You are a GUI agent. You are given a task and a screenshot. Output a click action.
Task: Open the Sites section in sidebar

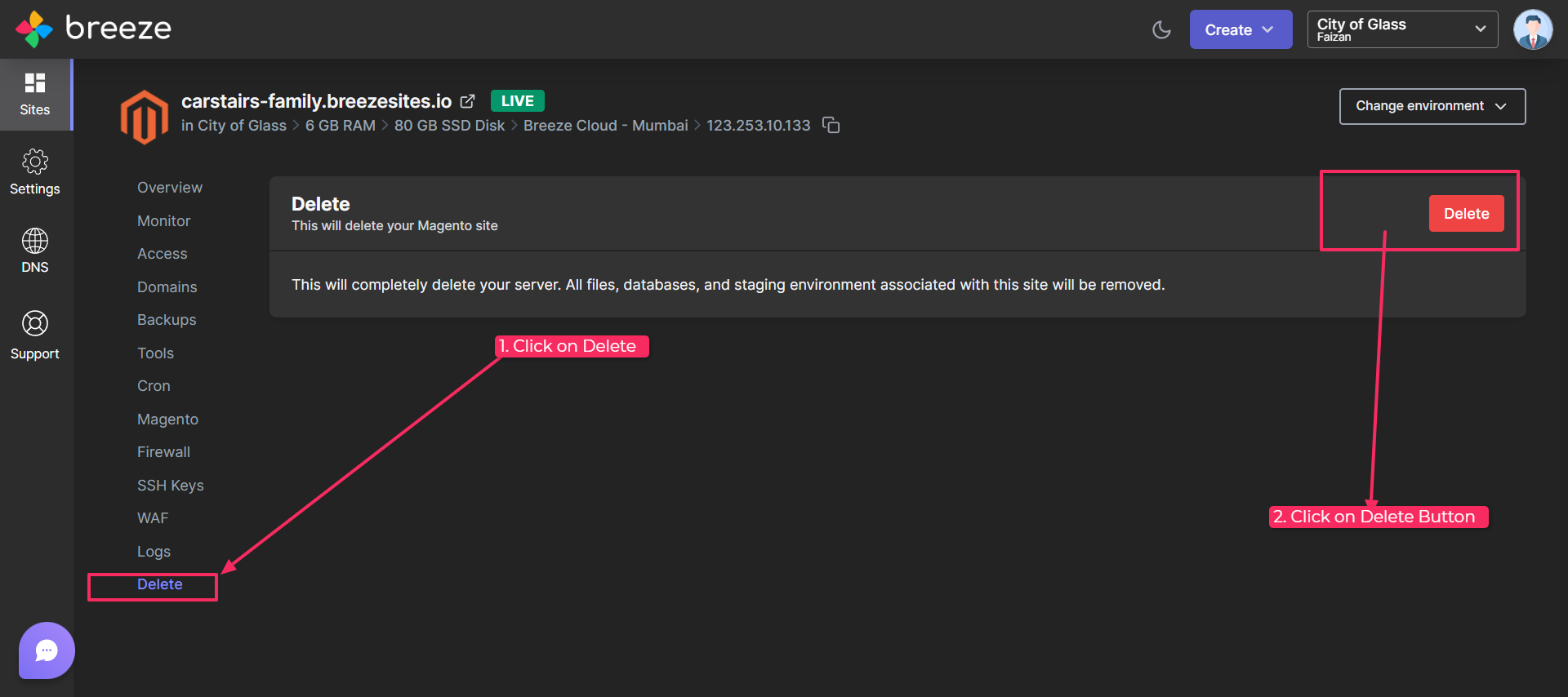35,95
